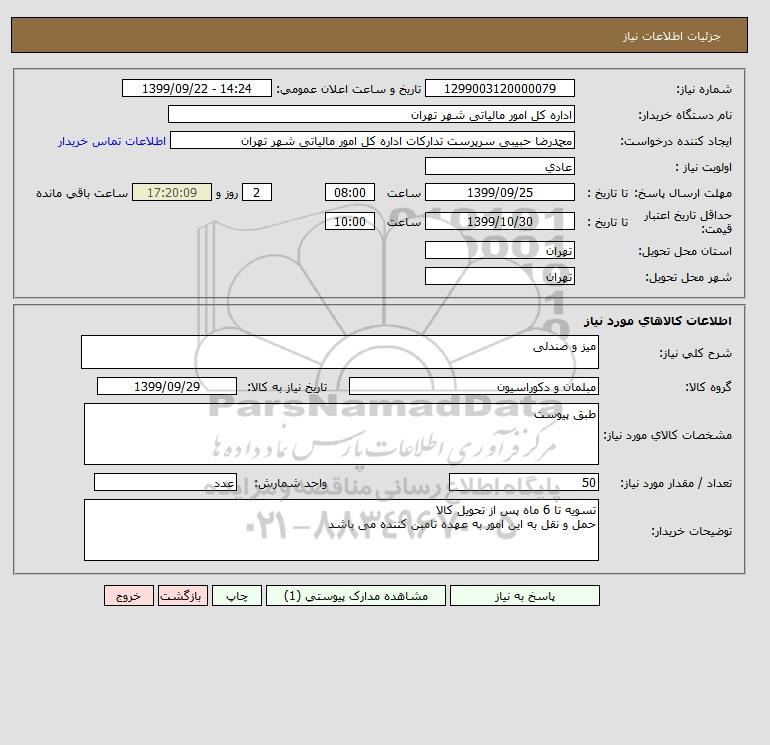Screen dimensions: 770x745
Task: Click goods group field مبلمان و دکوراسیون
Action: click(473, 386)
